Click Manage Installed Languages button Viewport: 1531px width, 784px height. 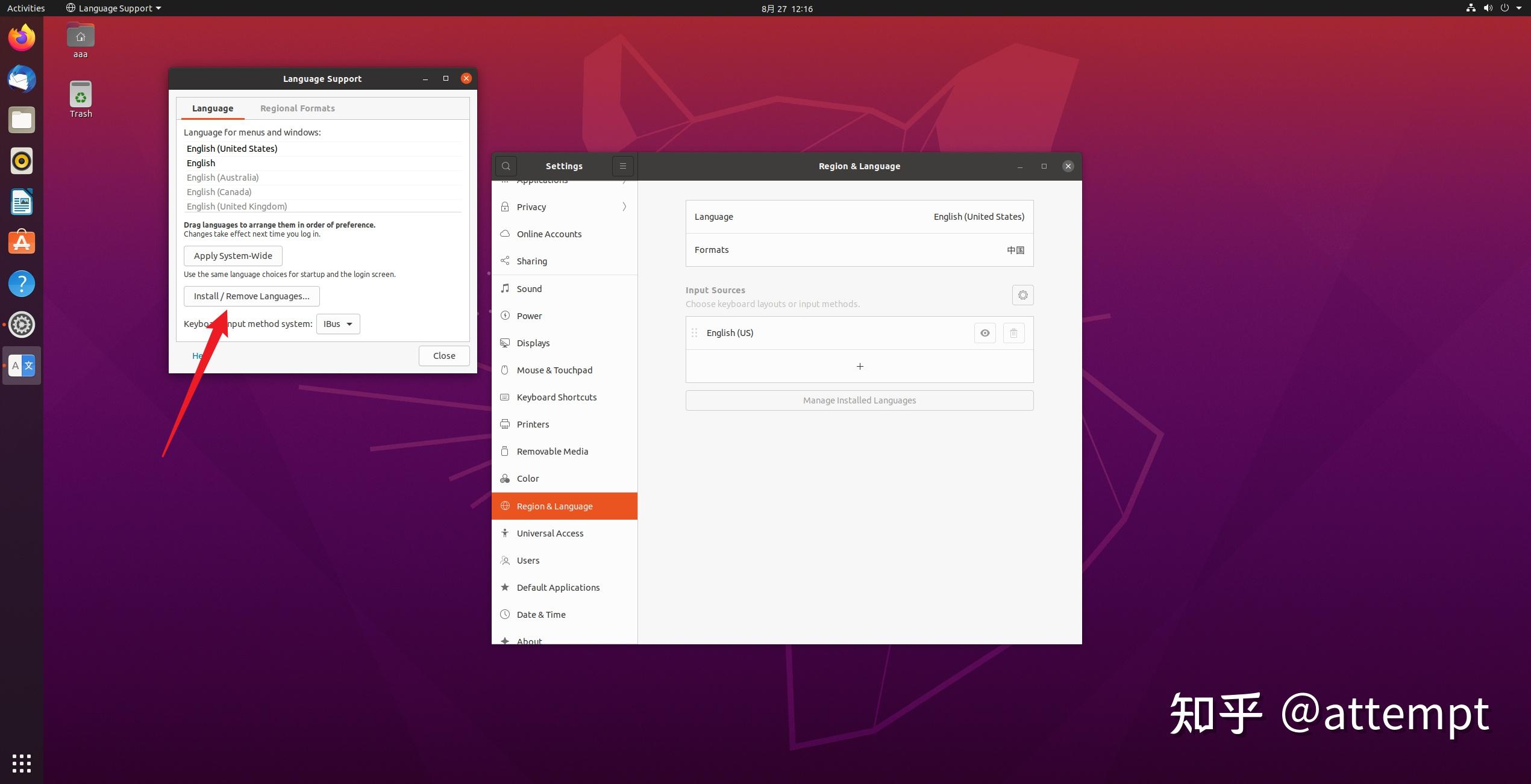859,400
